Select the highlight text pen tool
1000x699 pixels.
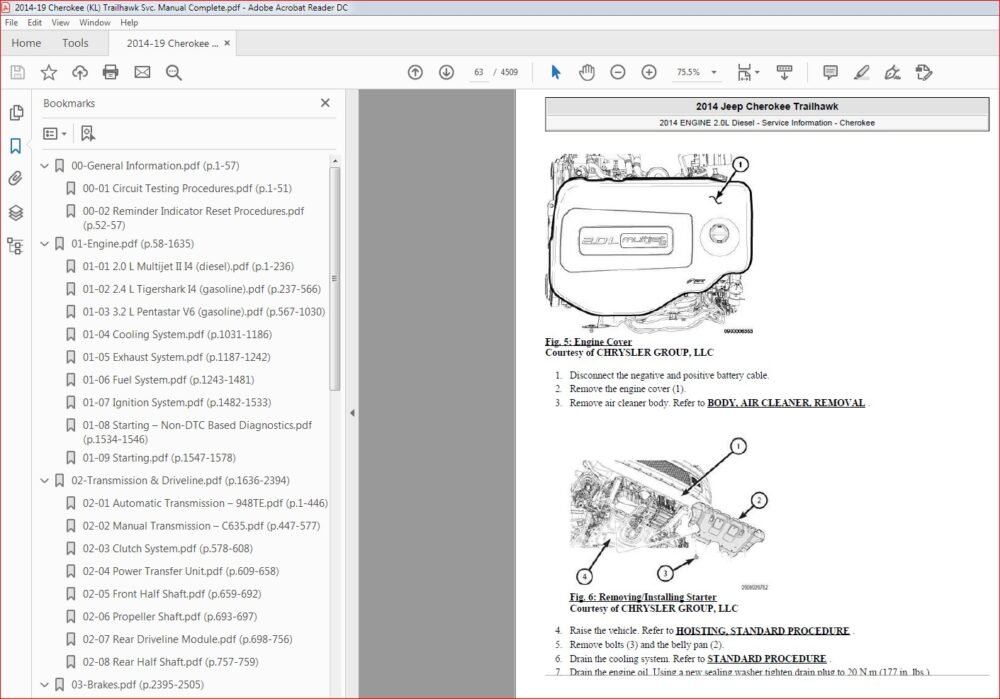pos(862,72)
